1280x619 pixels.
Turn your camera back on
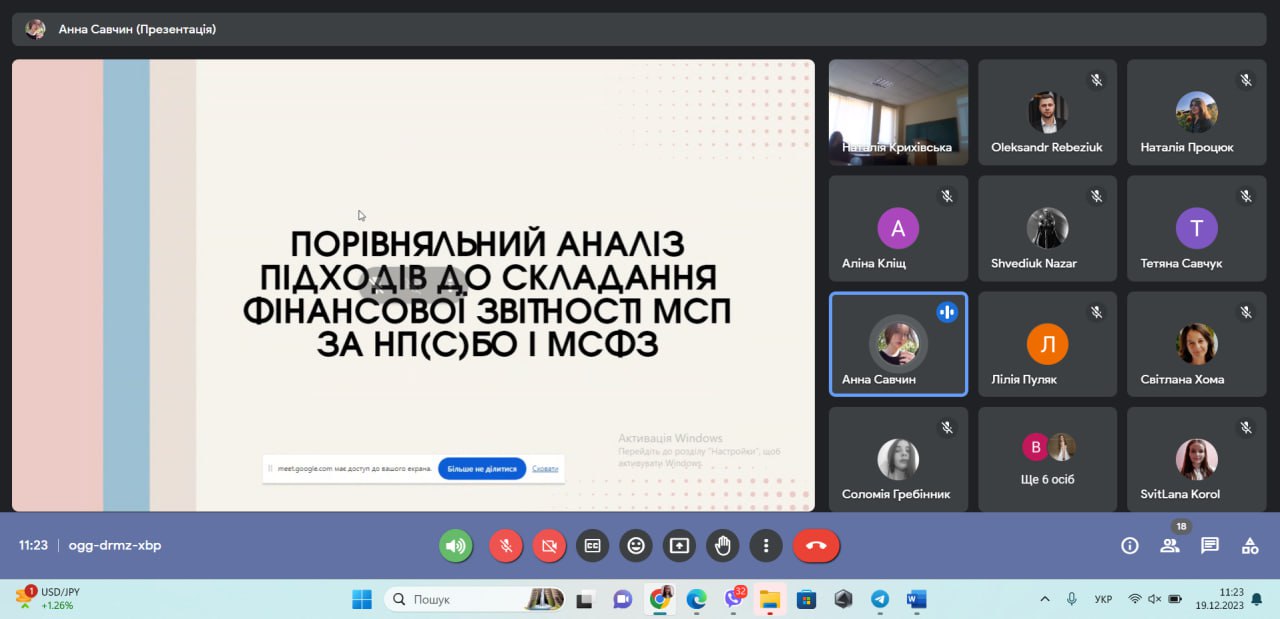click(549, 546)
